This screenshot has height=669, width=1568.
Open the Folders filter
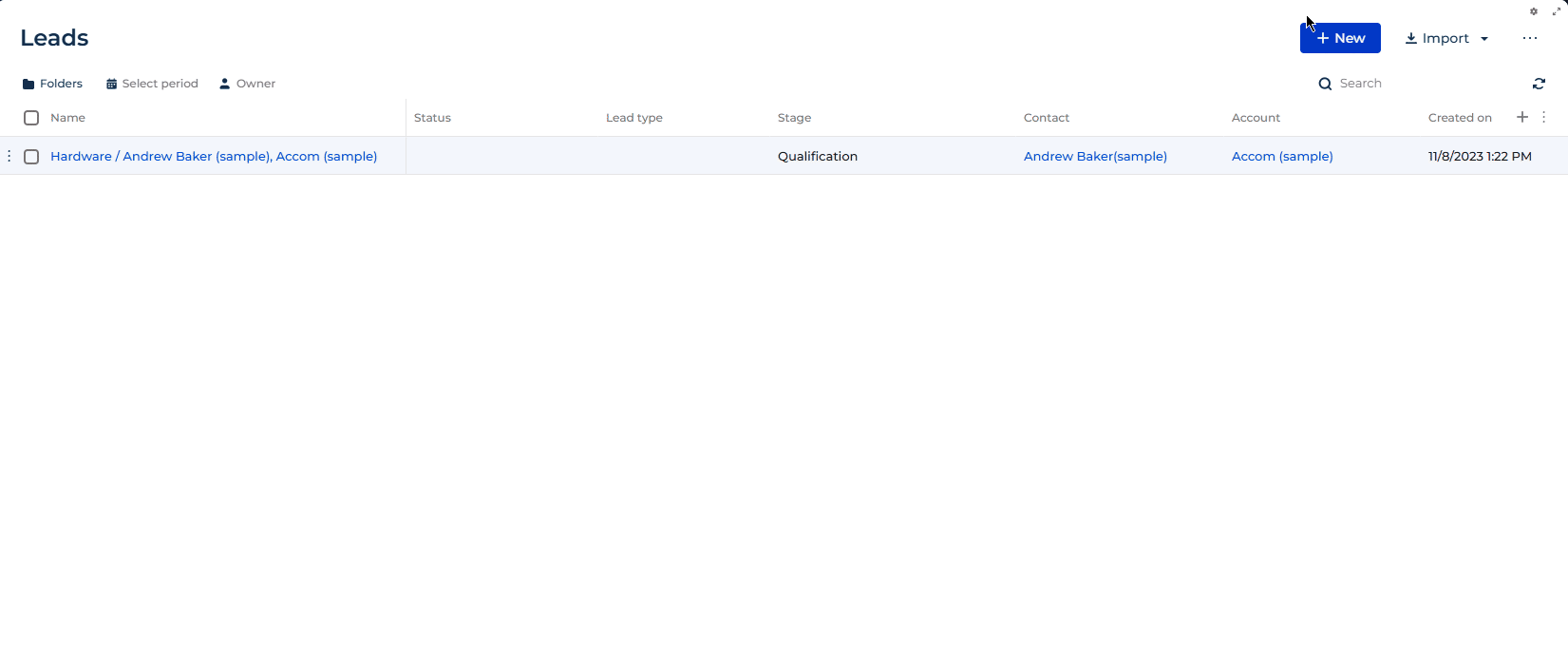[52, 84]
